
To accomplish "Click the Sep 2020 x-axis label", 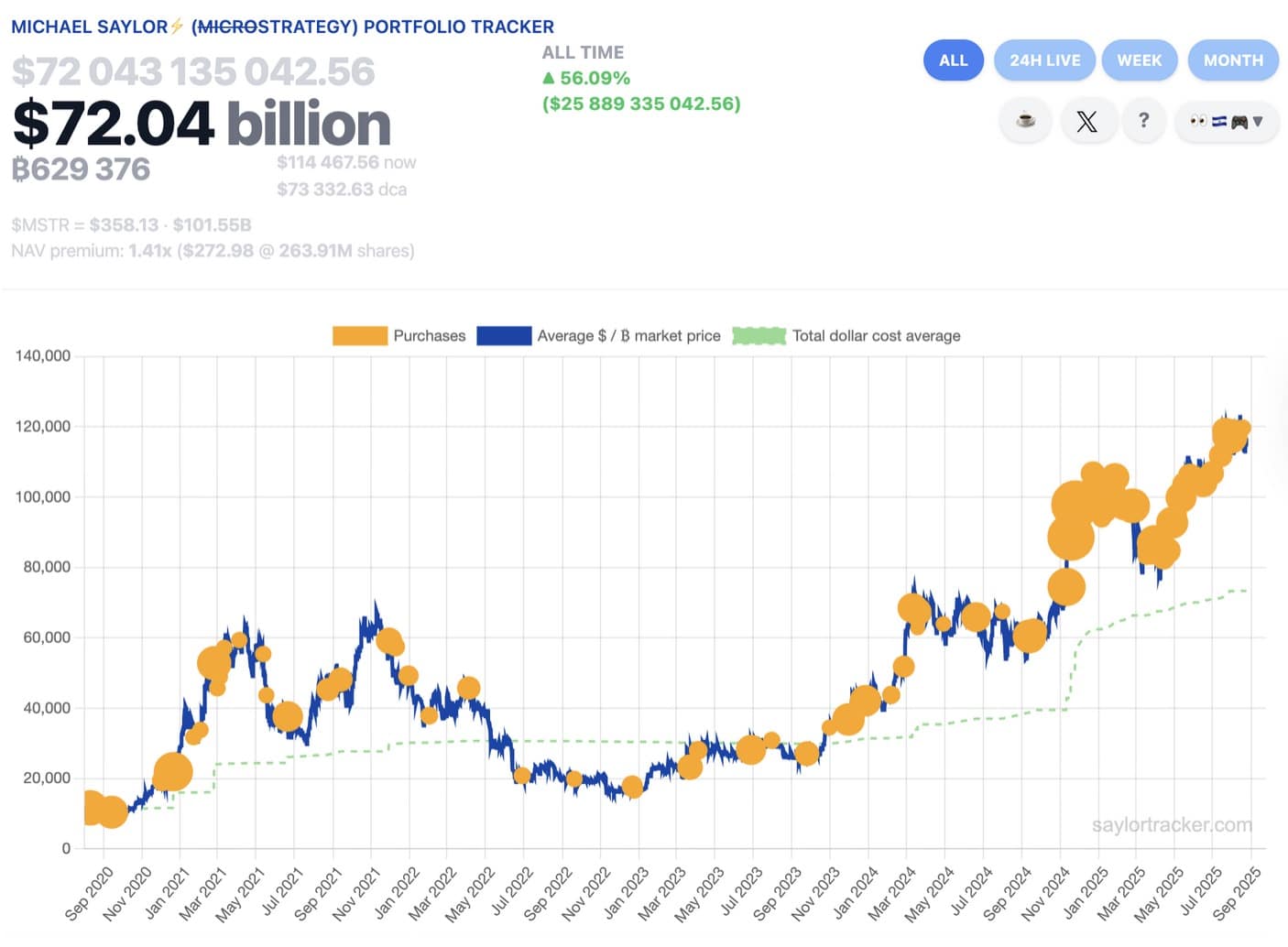I will tap(89, 893).
